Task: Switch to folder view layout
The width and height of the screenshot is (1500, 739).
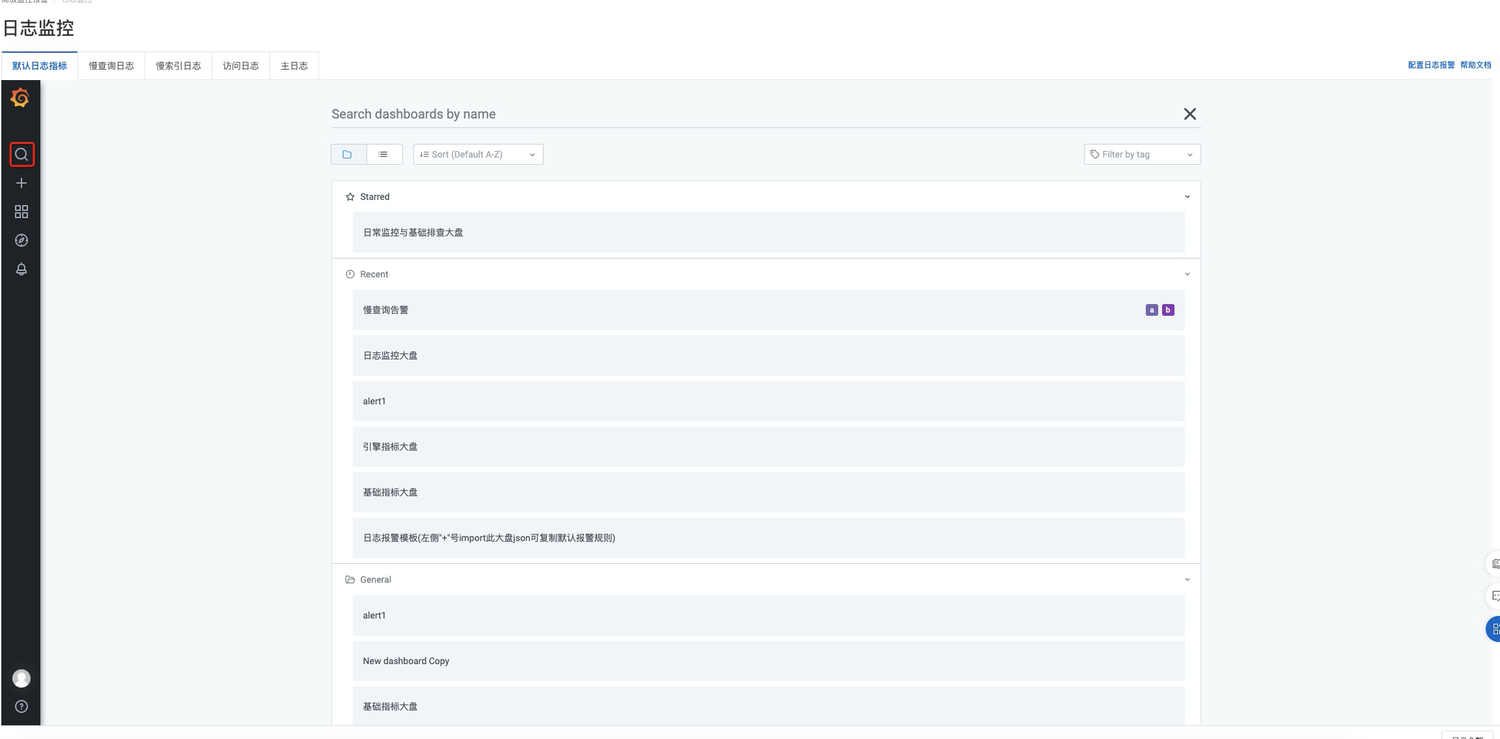Action: point(348,154)
